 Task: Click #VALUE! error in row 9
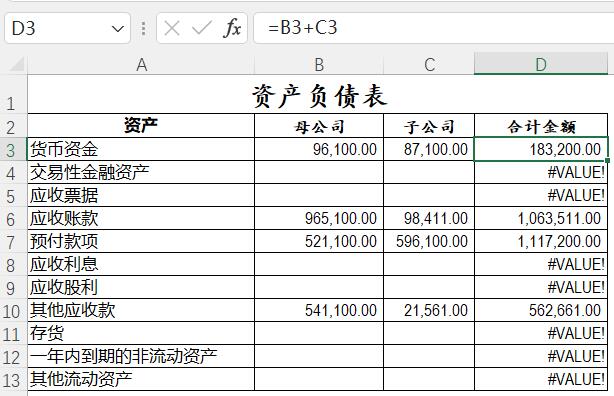(x=541, y=287)
